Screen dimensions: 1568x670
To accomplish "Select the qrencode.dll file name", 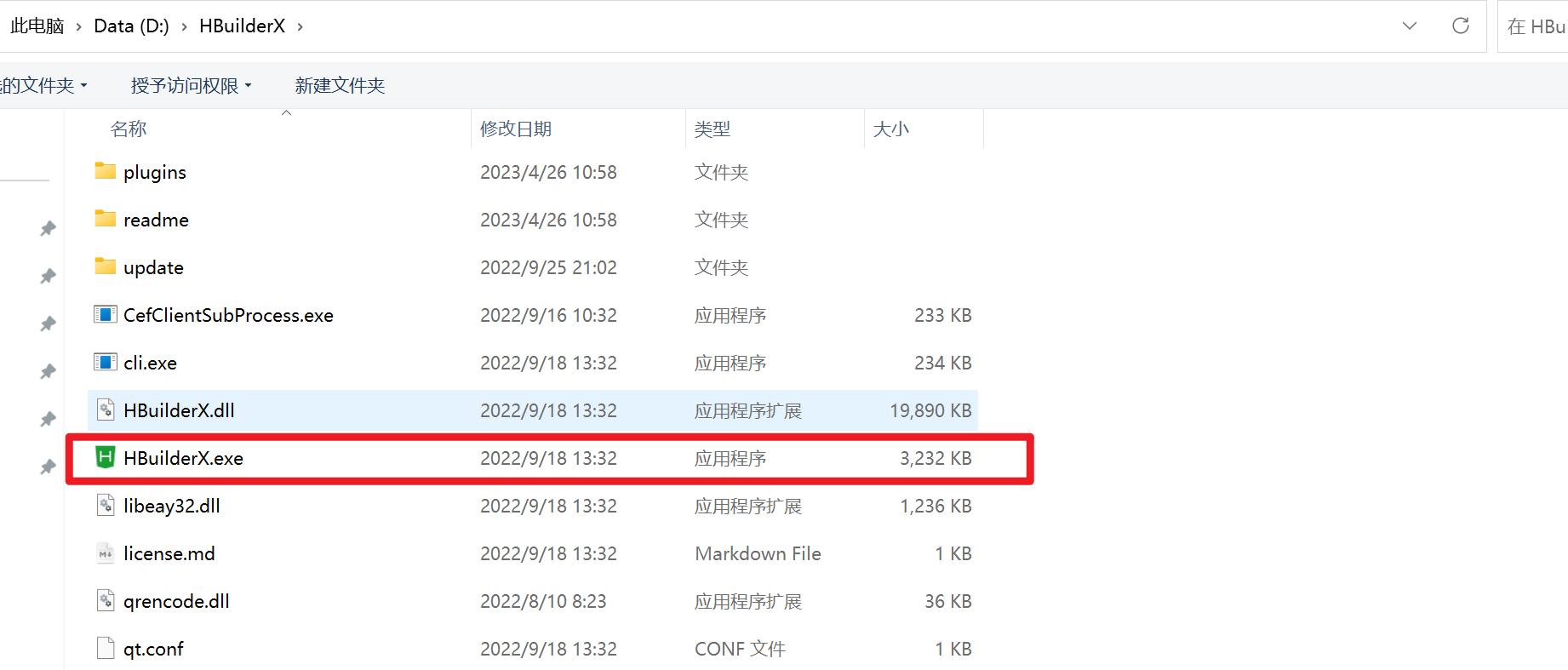I will click(x=176, y=601).
